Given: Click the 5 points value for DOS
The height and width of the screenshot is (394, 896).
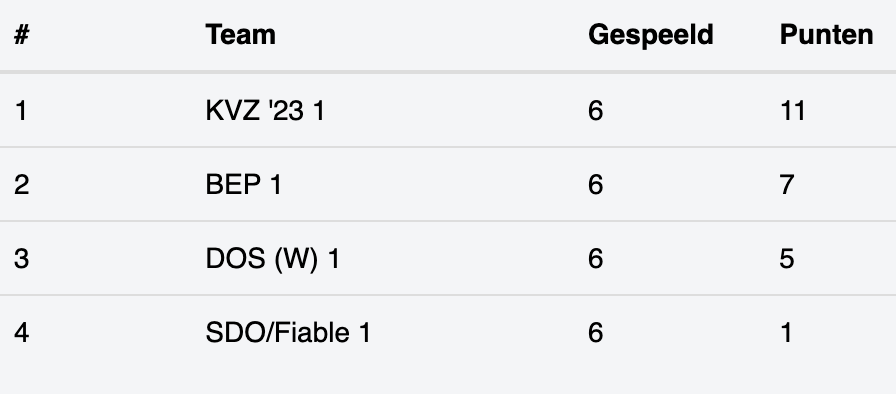Looking at the screenshot, I should point(787,259).
